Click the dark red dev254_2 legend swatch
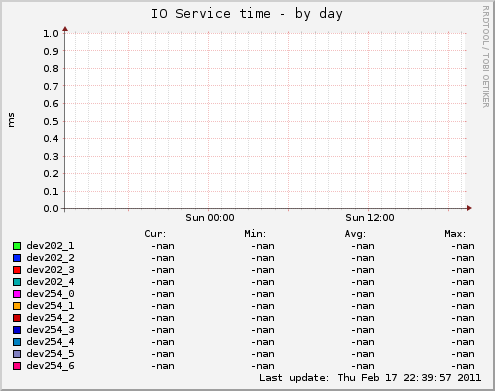This screenshot has width=495, height=391. [x=17, y=318]
